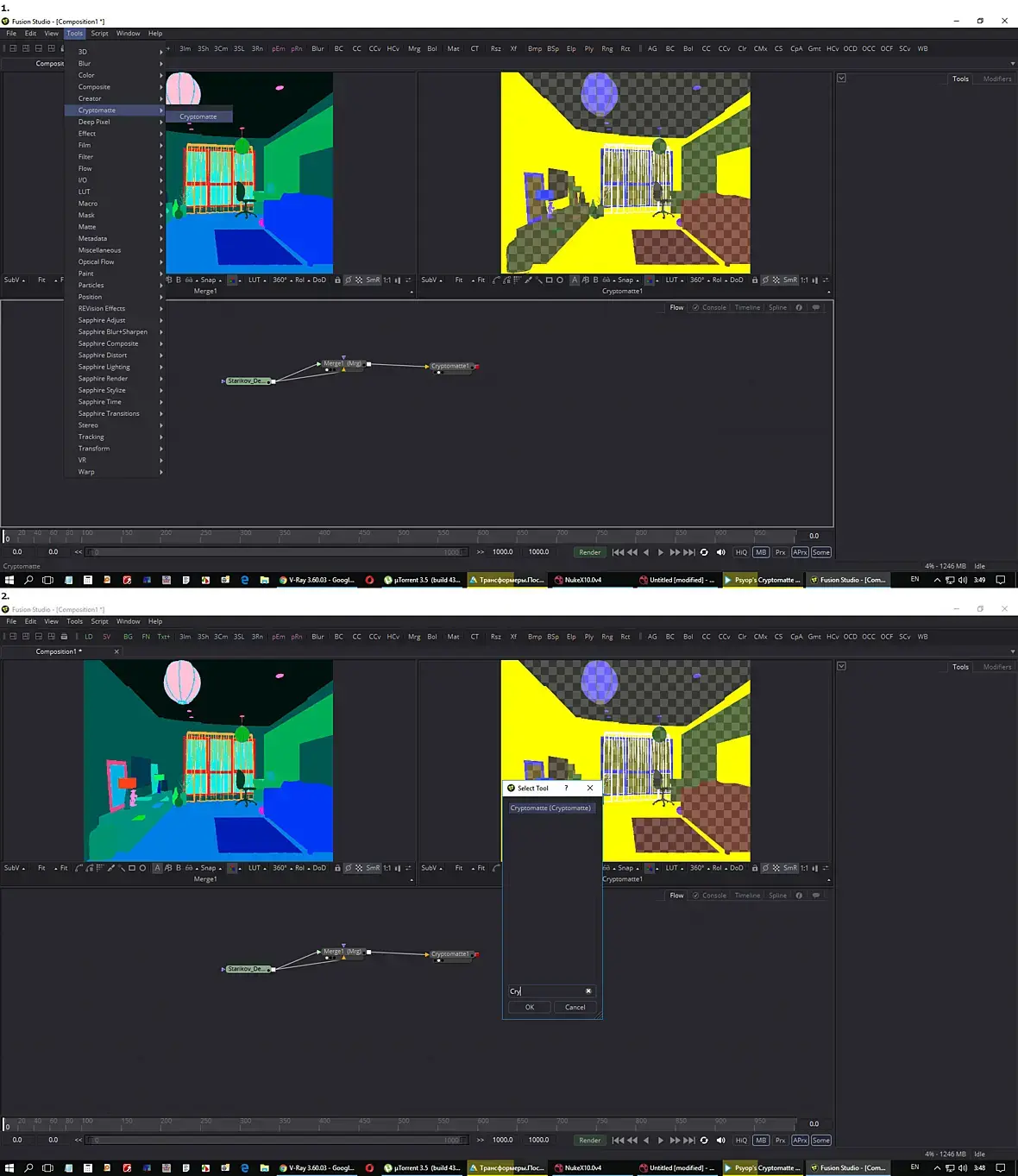This screenshot has height=1176, width=1018.
Task: Select the A buffer in upper Cryptomatte1 viewer
Action: 575,280
